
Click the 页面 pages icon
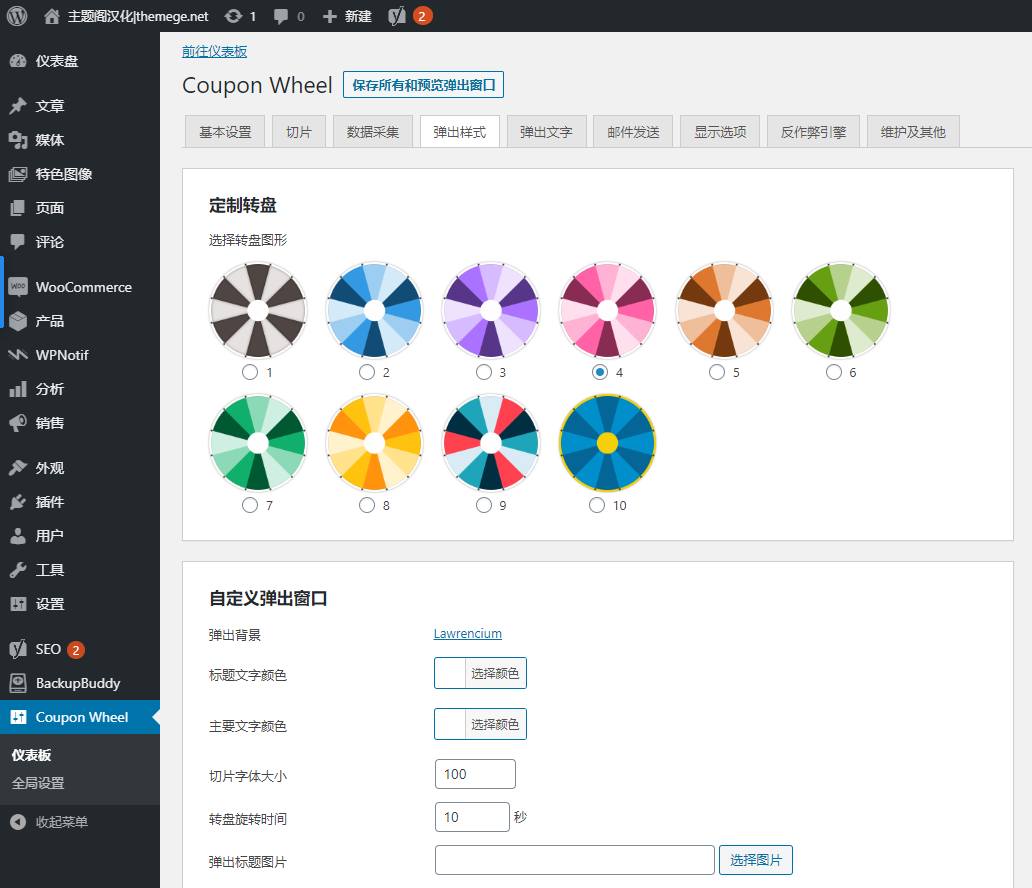click(x=18, y=208)
